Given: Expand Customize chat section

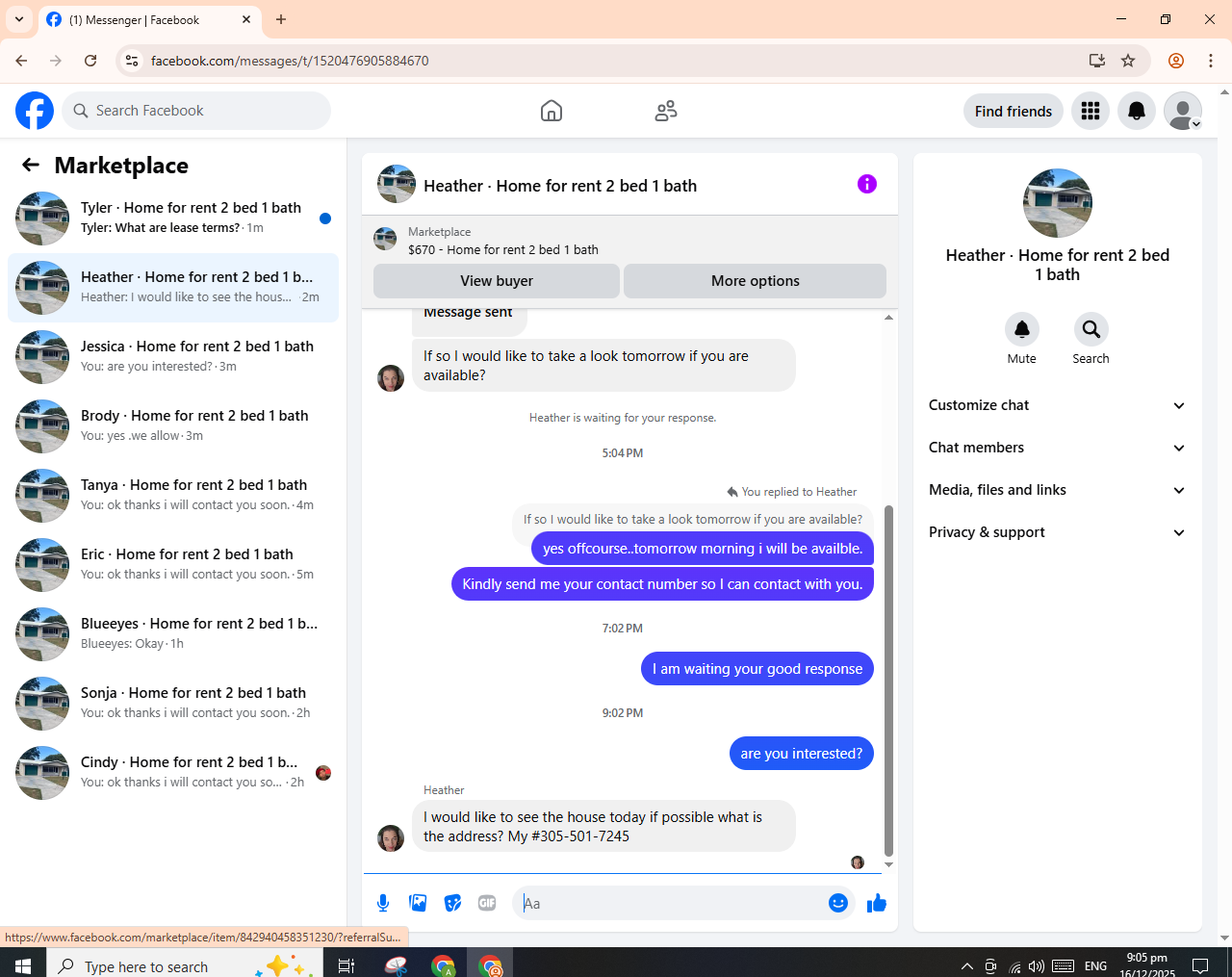Looking at the screenshot, I should point(1057,405).
